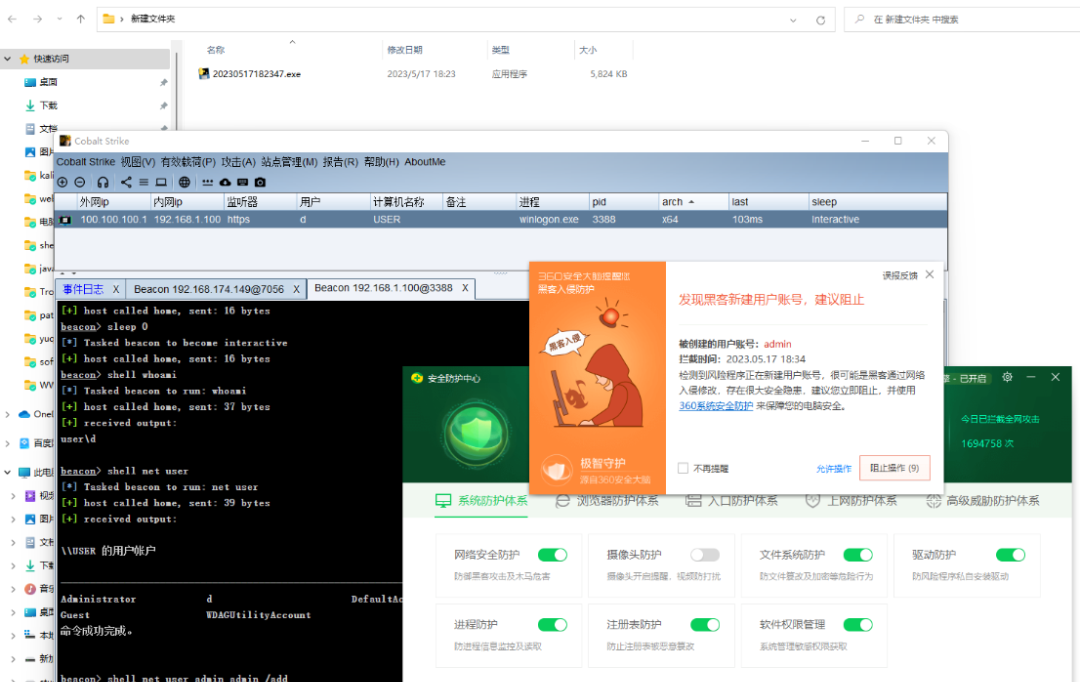This screenshot has width=1080, height=682.
Task: Switch to pivot graph view share-style icon
Action: tap(126, 183)
